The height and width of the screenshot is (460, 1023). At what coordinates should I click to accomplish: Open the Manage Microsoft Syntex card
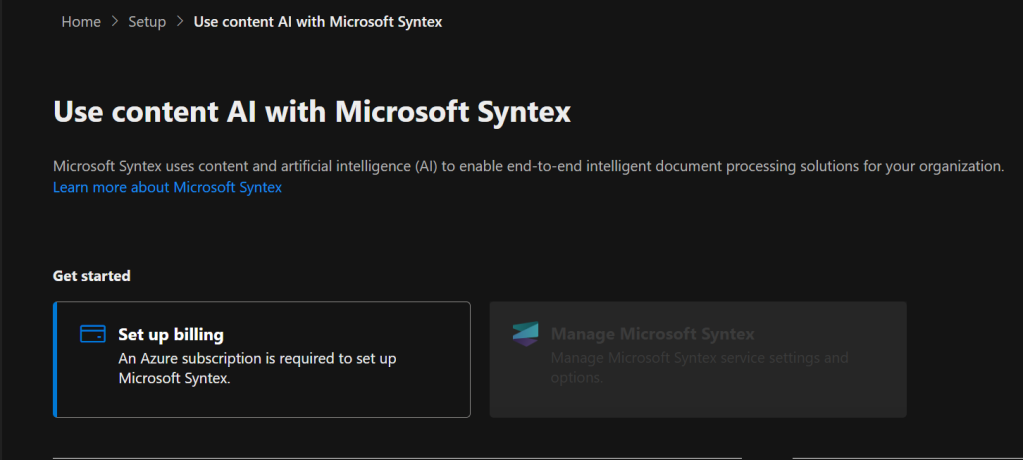click(697, 359)
